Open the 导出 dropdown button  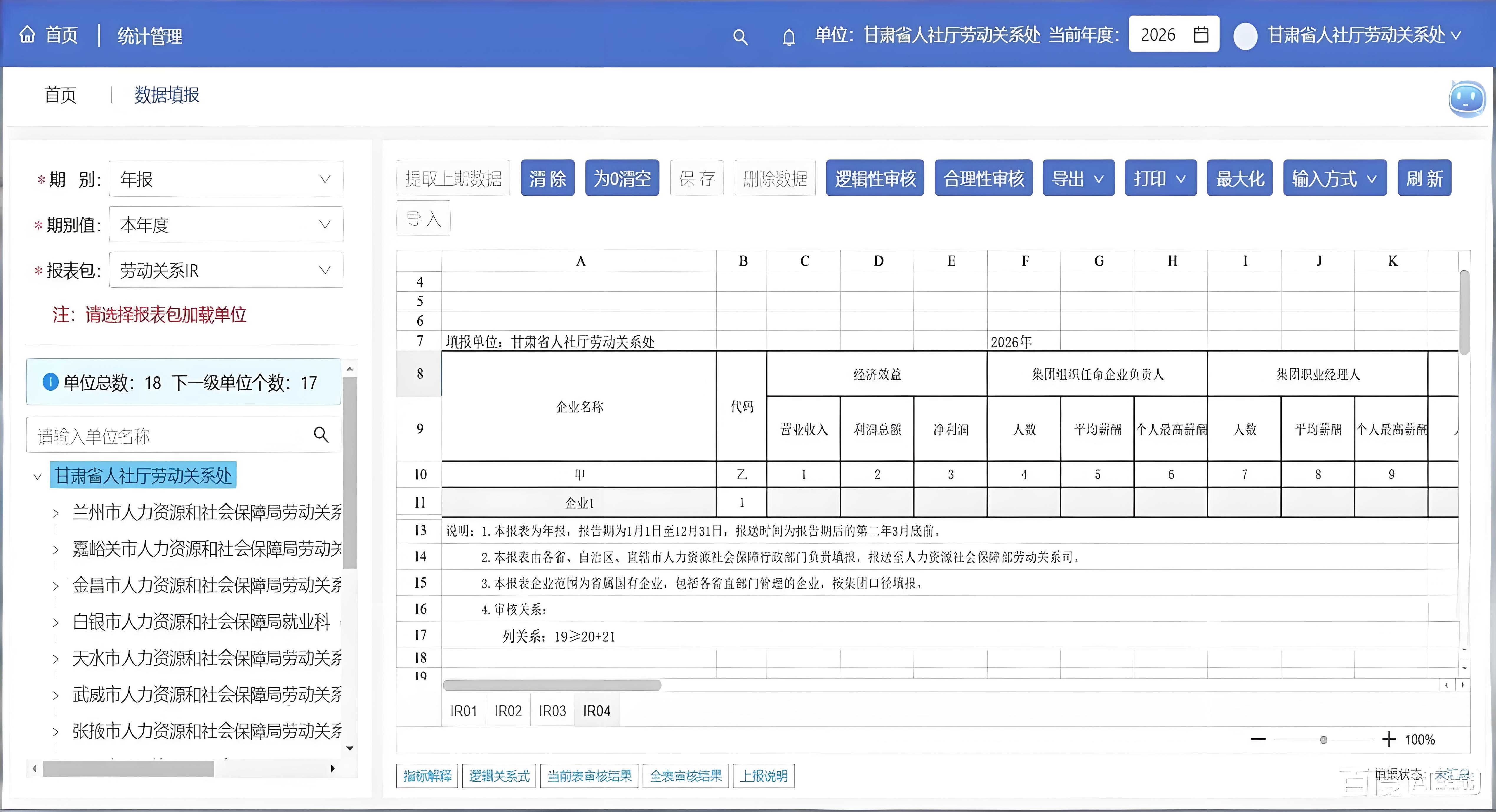click(x=1078, y=178)
